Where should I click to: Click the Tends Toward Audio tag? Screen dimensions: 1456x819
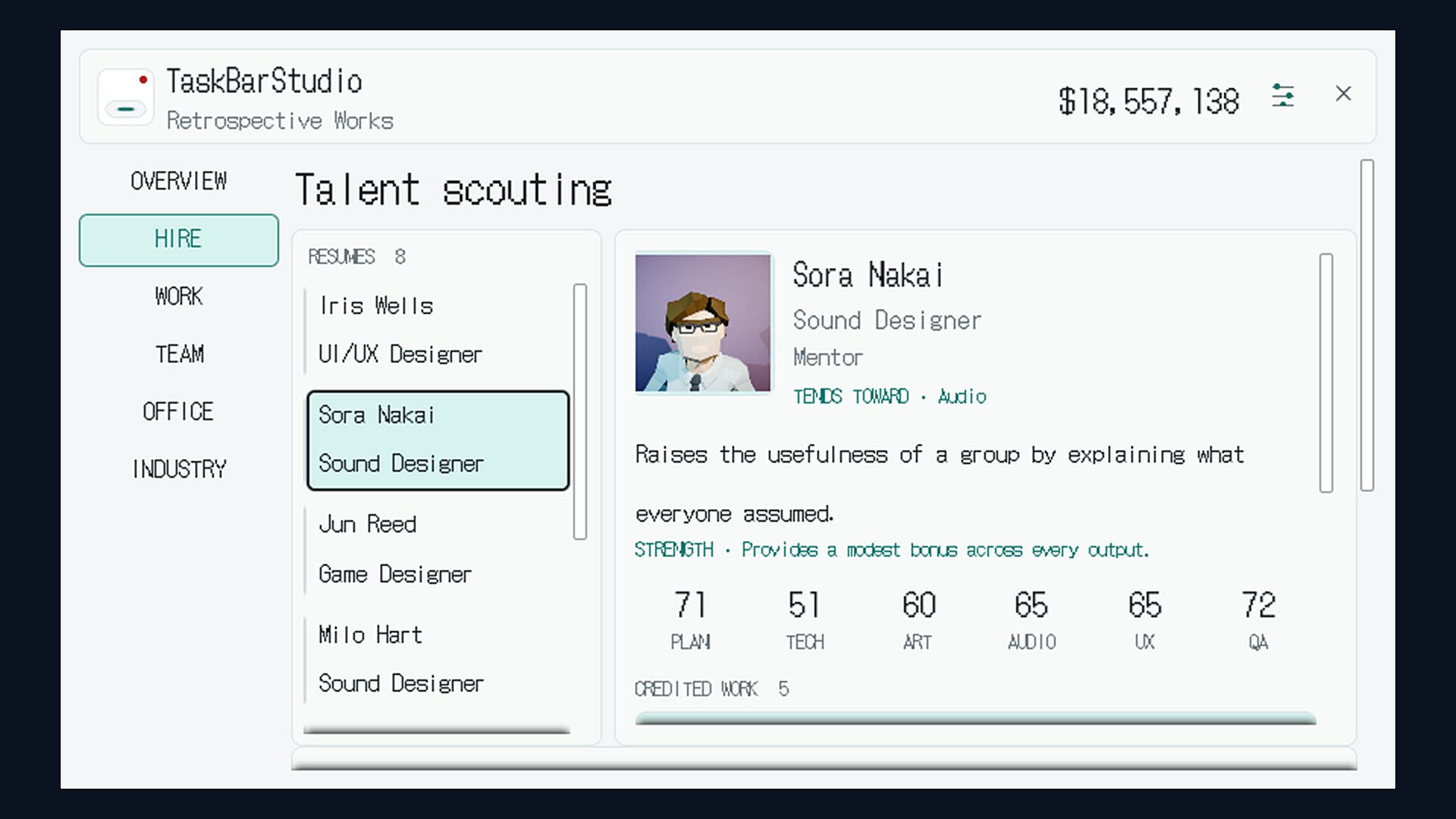pos(890,397)
